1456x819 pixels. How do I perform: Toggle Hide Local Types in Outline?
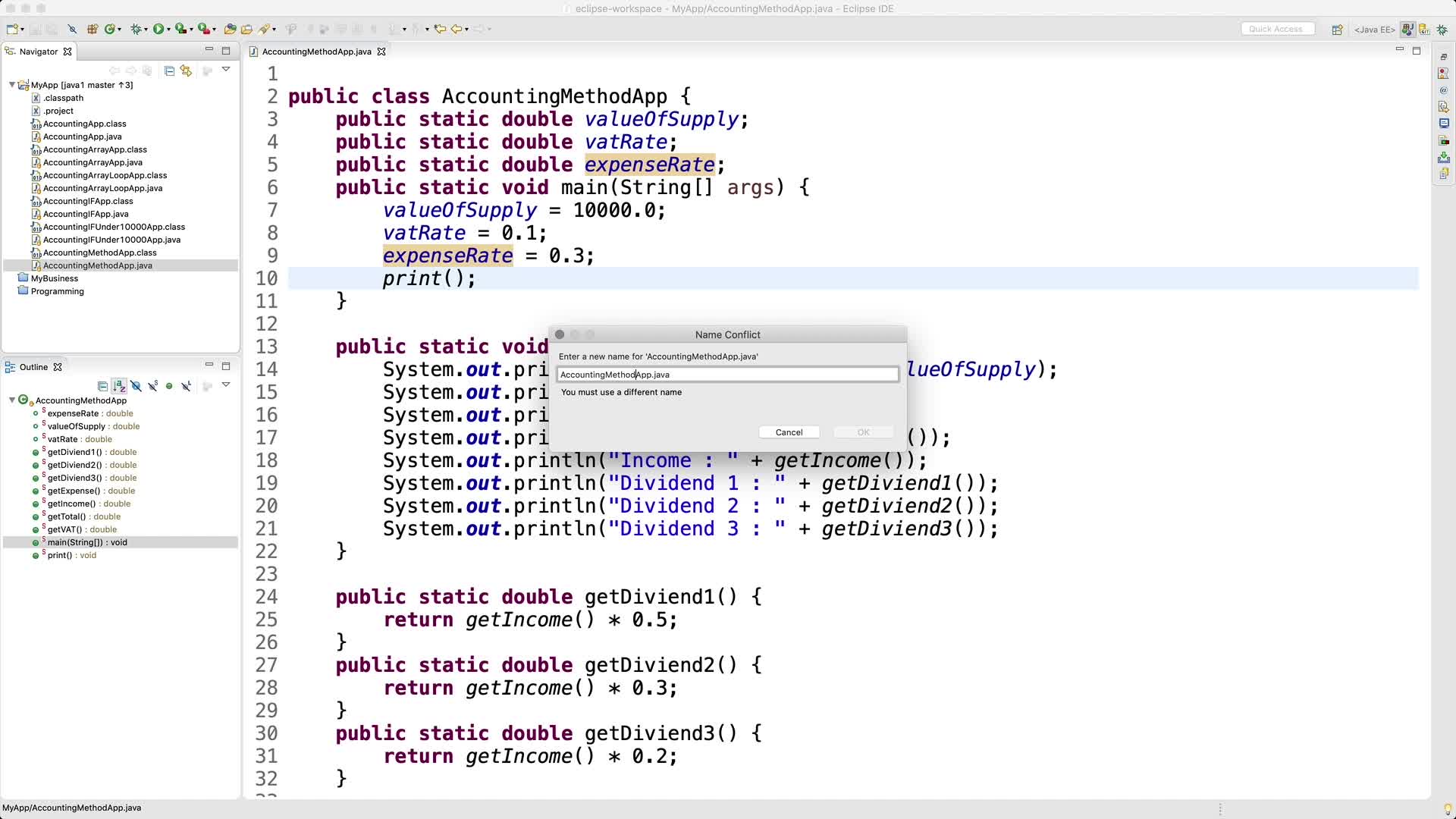tap(186, 386)
